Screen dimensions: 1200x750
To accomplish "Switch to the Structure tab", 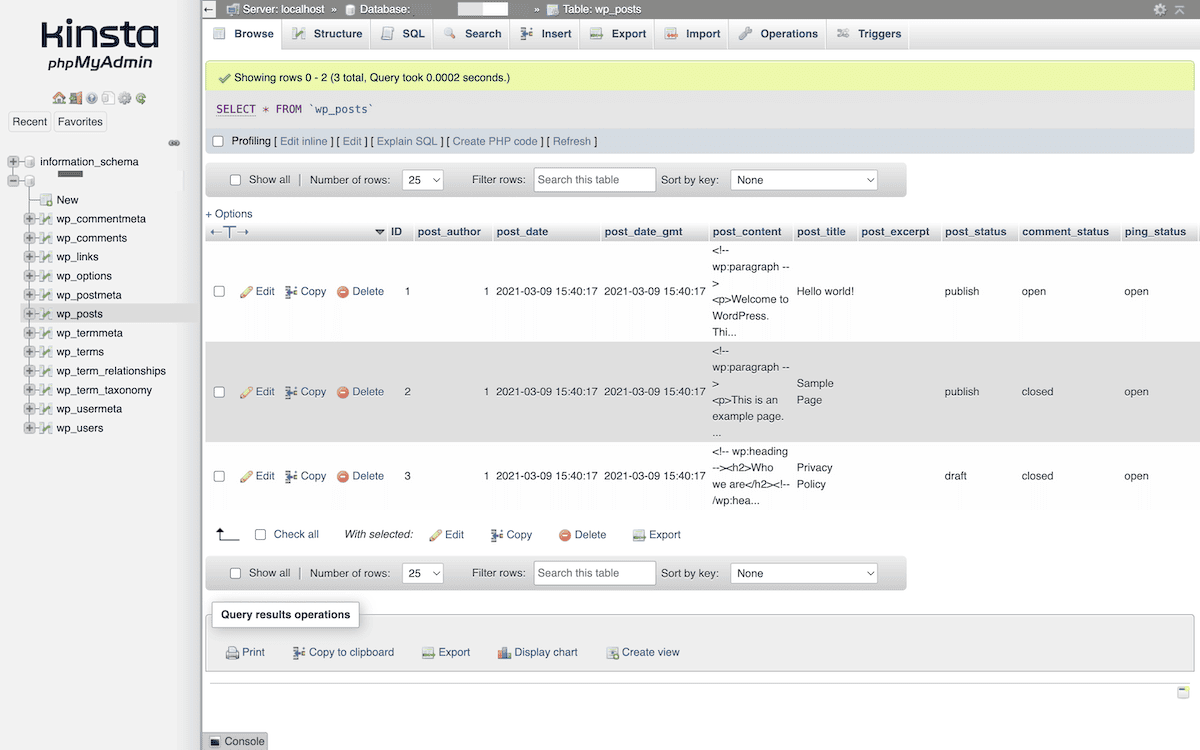I will [x=328, y=33].
